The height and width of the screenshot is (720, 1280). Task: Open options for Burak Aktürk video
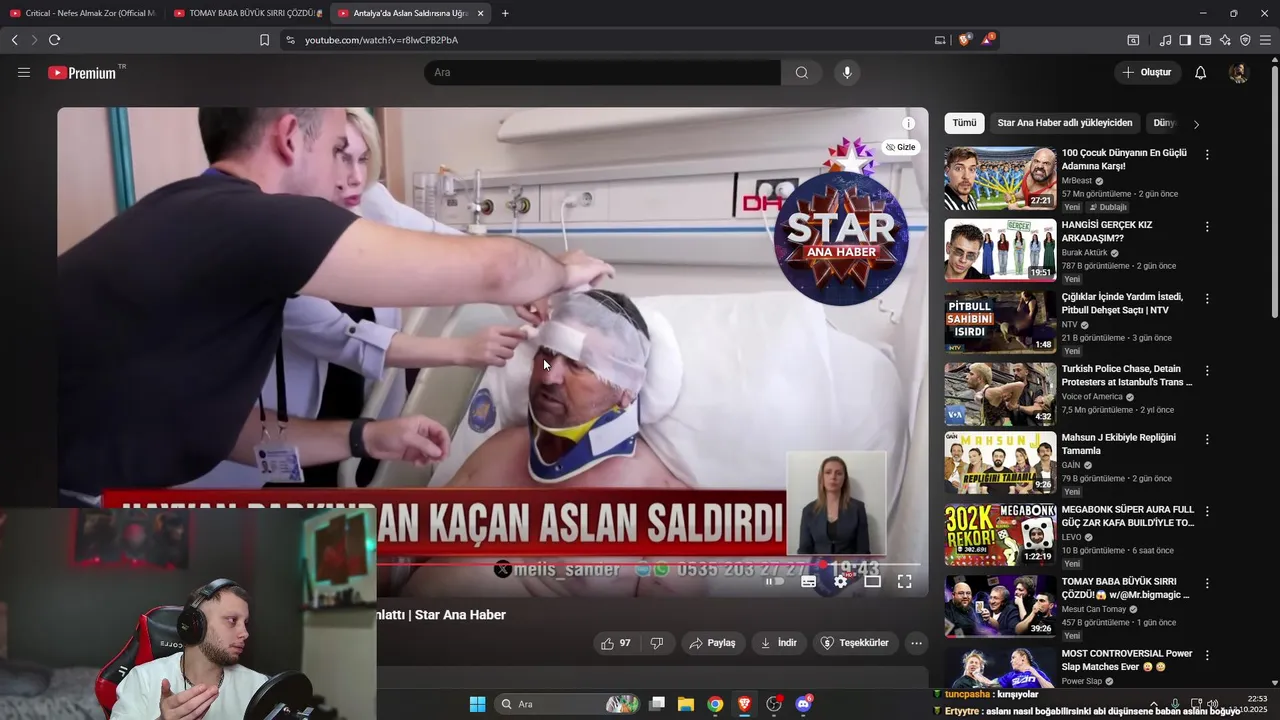[x=1207, y=227]
